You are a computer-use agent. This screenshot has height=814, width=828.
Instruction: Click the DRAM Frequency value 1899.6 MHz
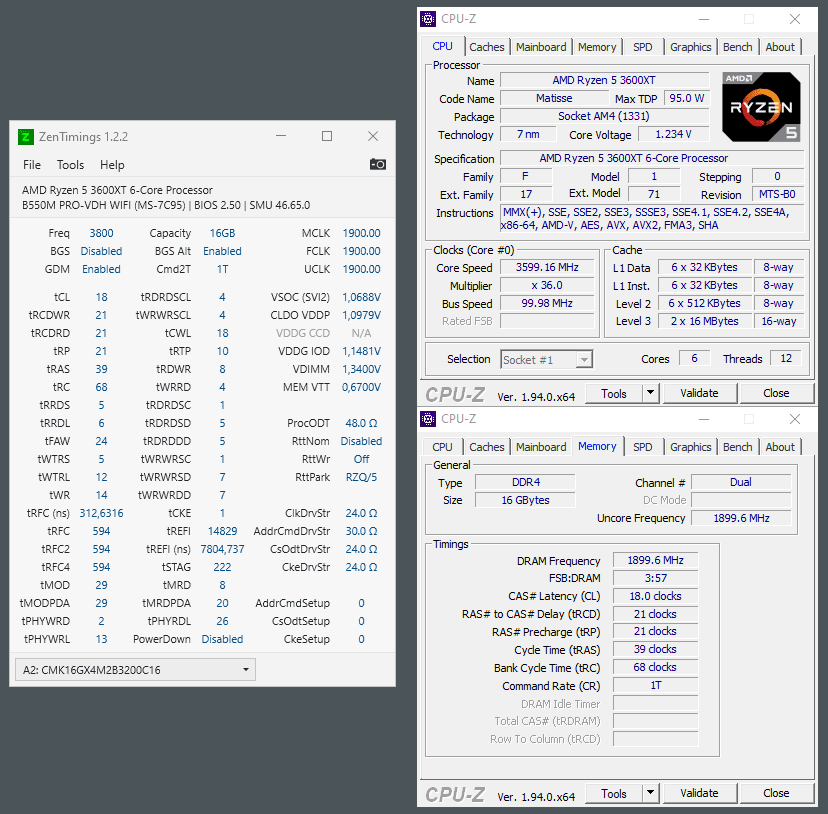pyautogui.click(x=655, y=560)
